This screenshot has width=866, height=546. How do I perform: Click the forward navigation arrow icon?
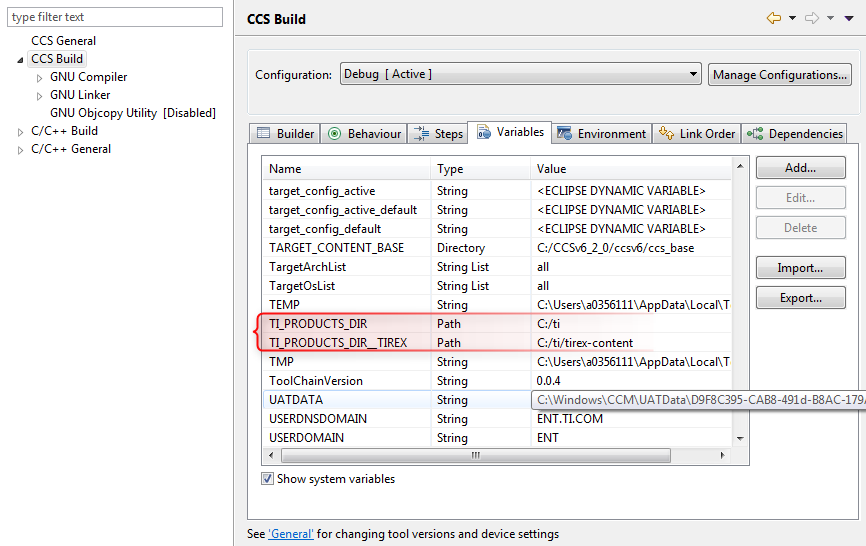tap(812, 18)
